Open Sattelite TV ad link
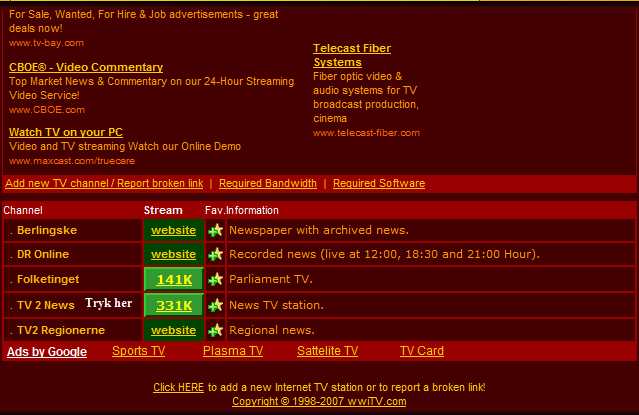The height and width of the screenshot is (415, 639). 327,351
